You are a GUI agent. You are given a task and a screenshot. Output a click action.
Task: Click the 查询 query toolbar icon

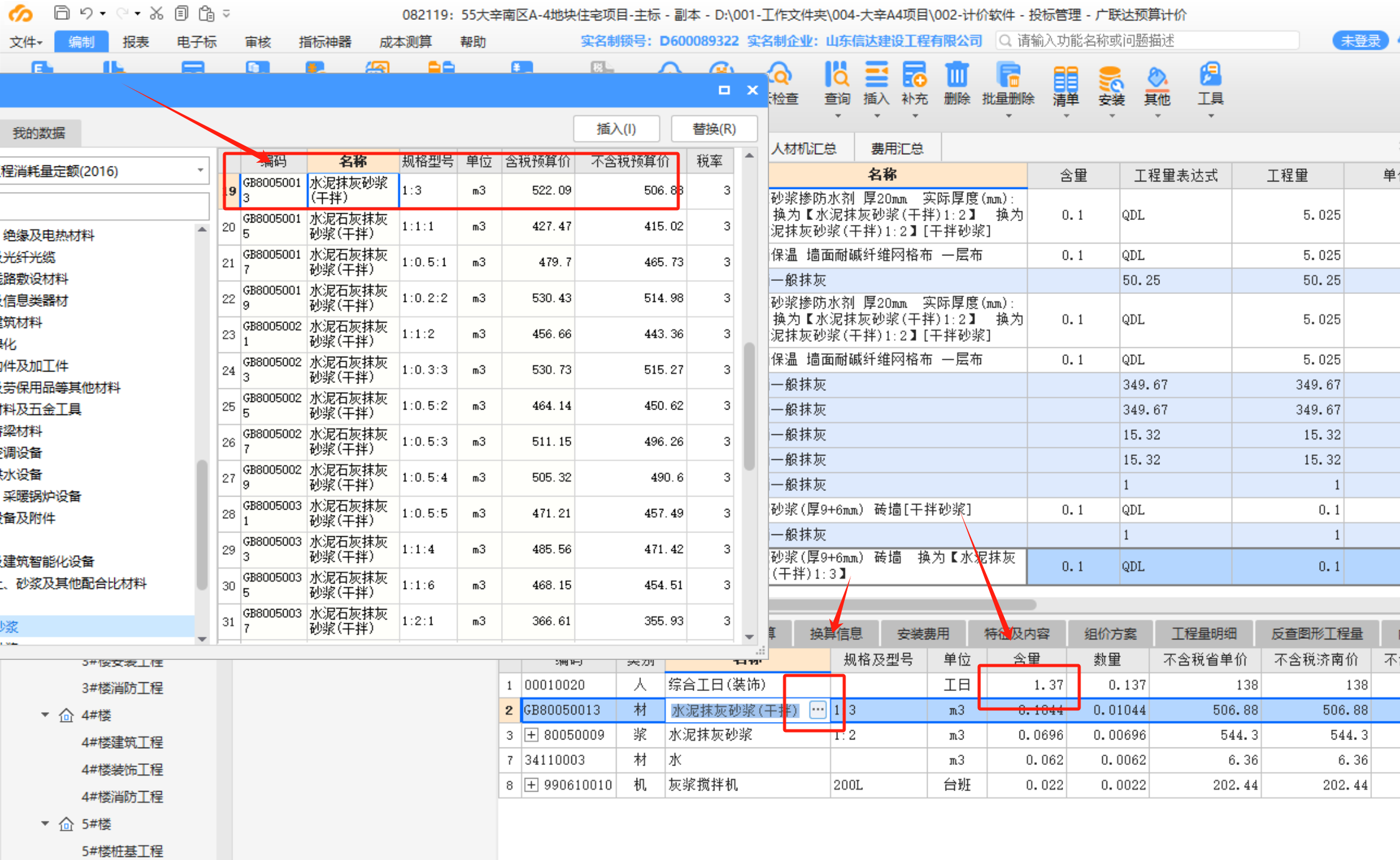tap(837, 75)
